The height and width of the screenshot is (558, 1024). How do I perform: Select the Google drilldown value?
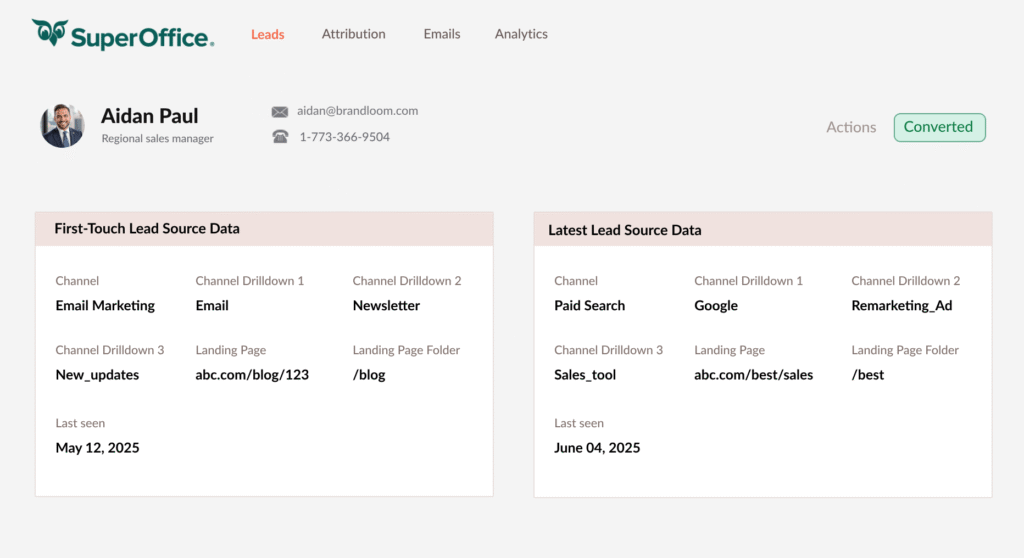pos(716,306)
